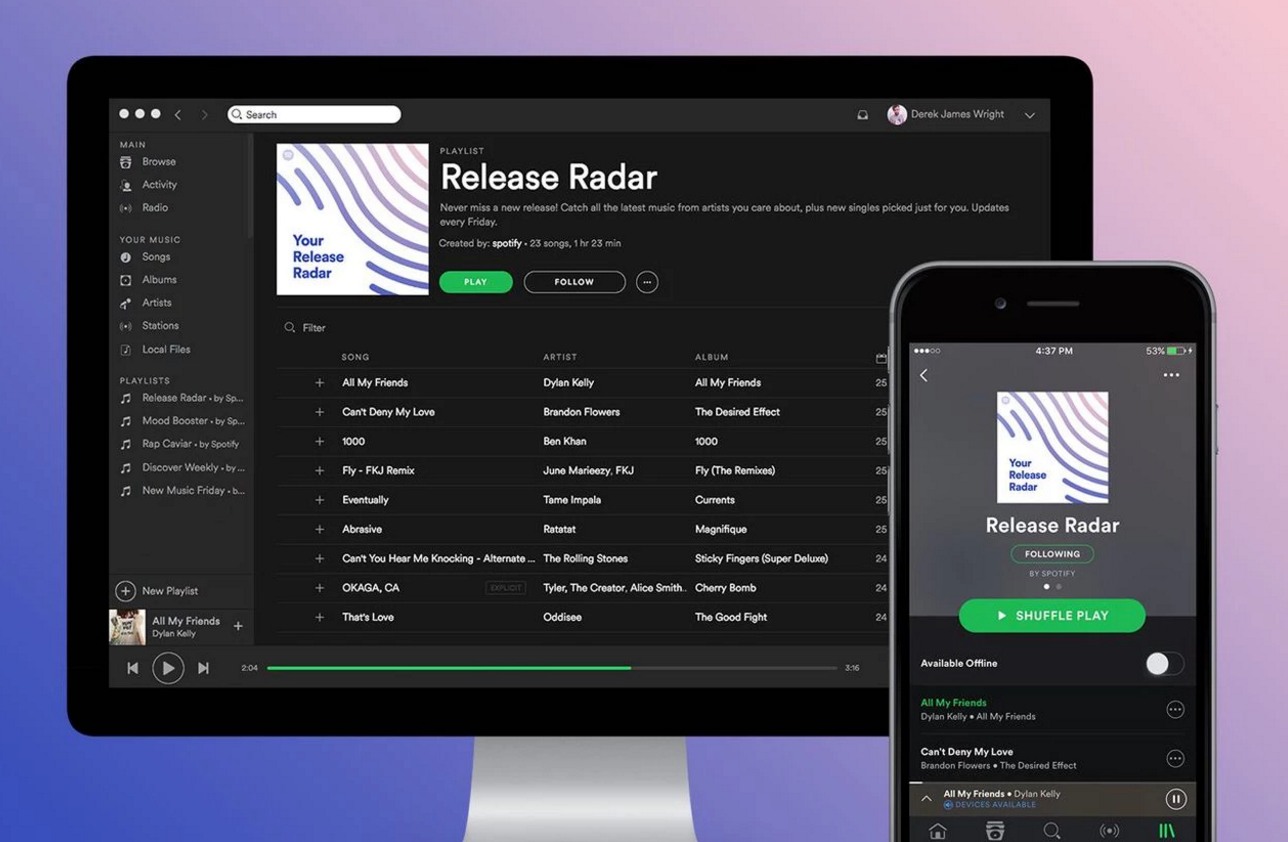Tap the back chevron on the phone
This screenshot has height=842, width=1288.
[924, 376]
